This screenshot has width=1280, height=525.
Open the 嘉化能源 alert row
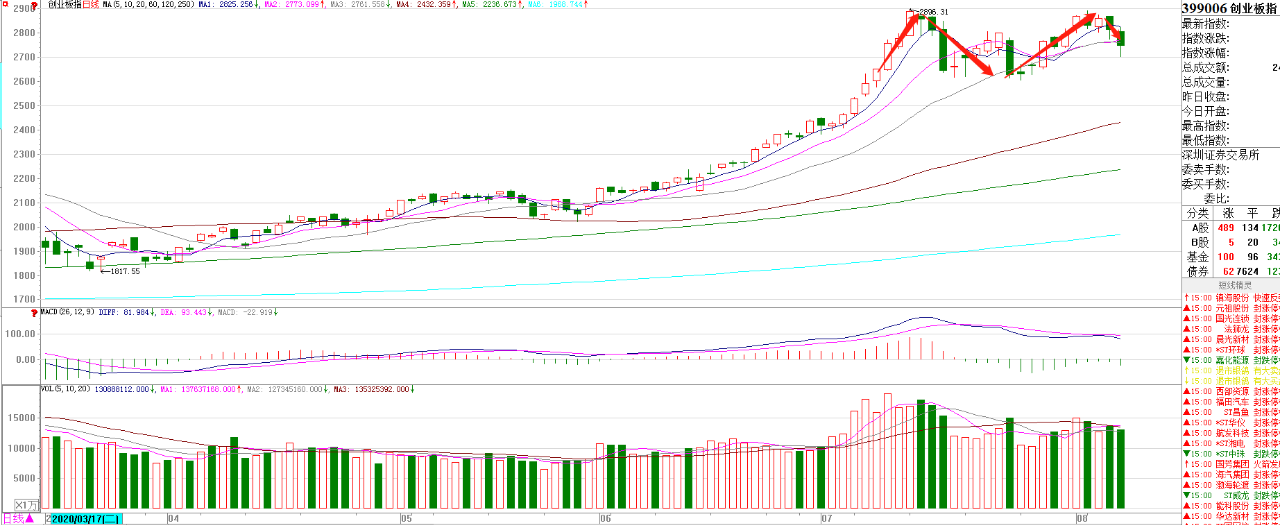coord(1231,360)
